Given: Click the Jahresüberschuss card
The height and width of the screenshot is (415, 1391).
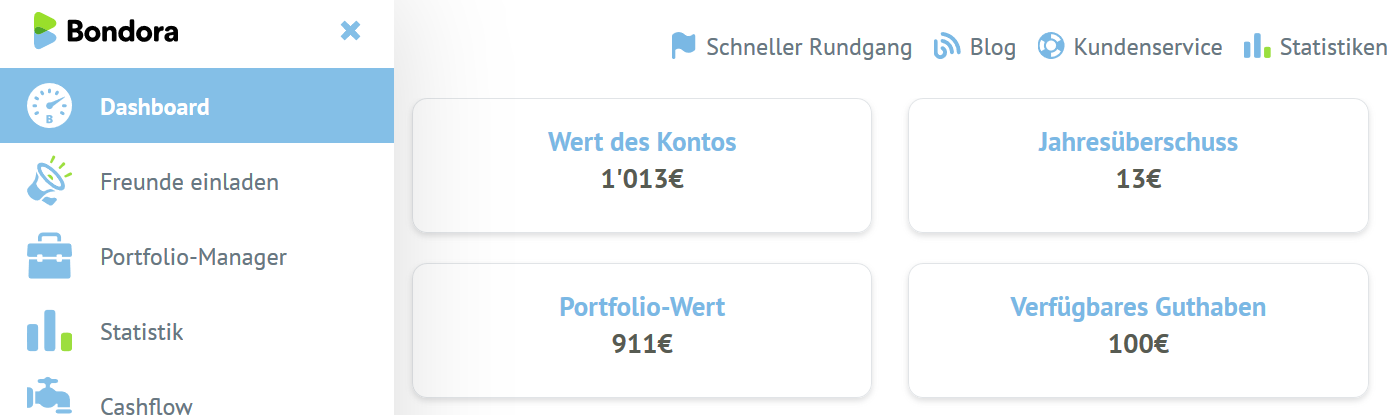Looking at the screenshot, I should pos(1137,165).
